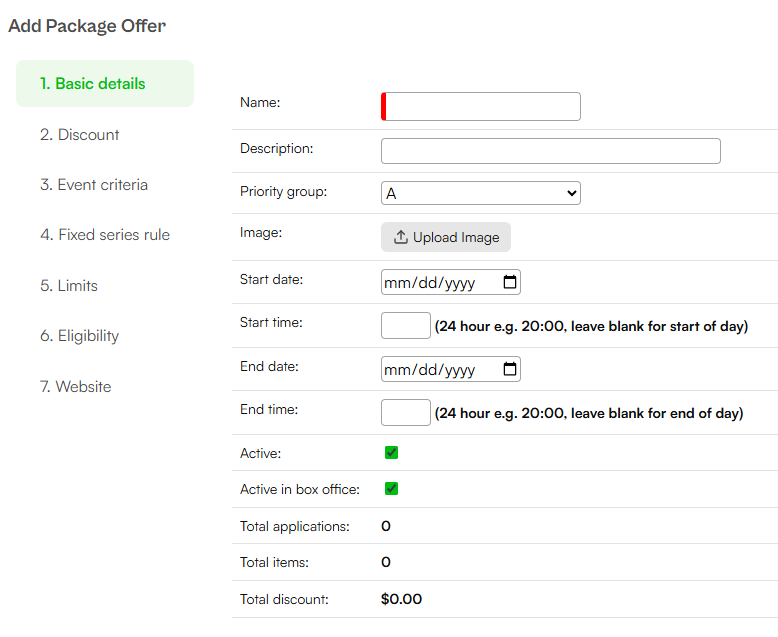Click the Start time input box
The height and width of the screenshot is (637, 778).
[x=405, y=325]
